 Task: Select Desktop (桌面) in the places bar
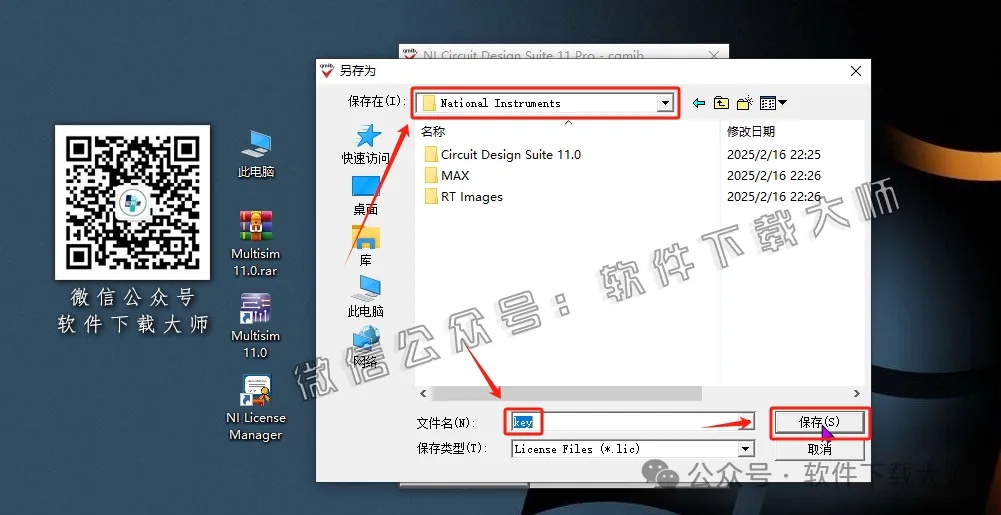point(366,196)
